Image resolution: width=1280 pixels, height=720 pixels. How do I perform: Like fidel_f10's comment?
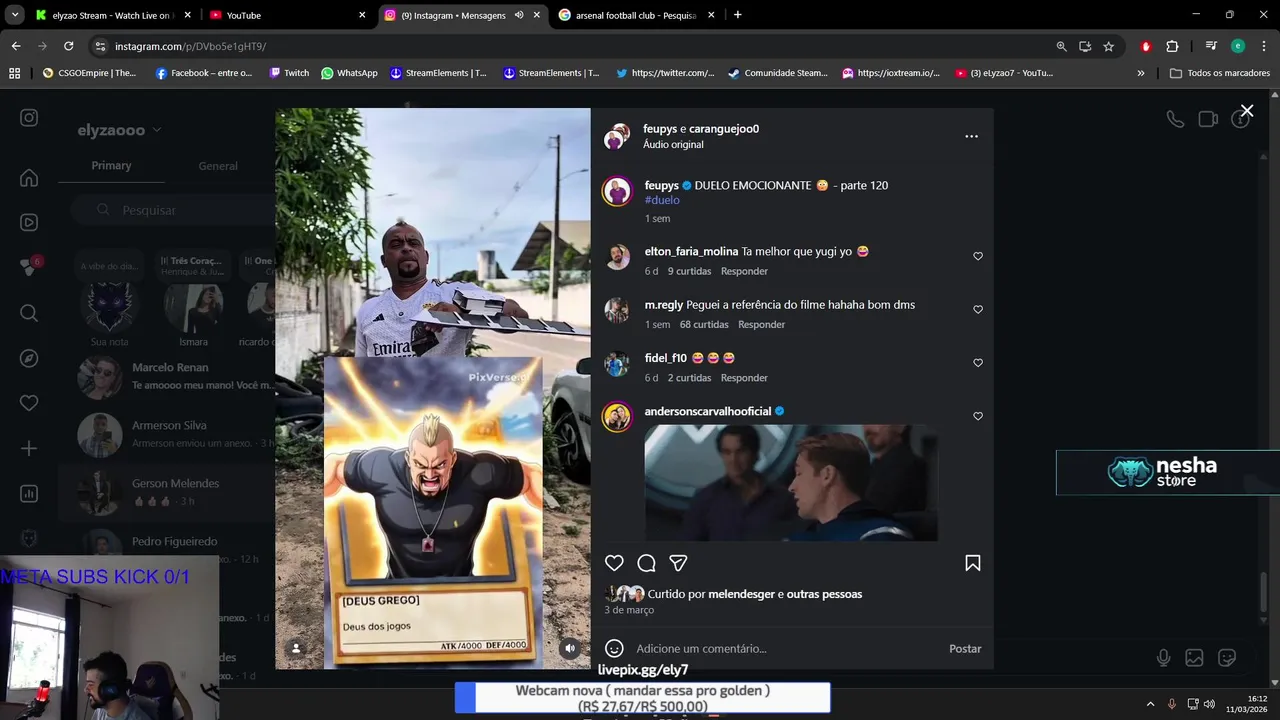[x=978, y=362]
